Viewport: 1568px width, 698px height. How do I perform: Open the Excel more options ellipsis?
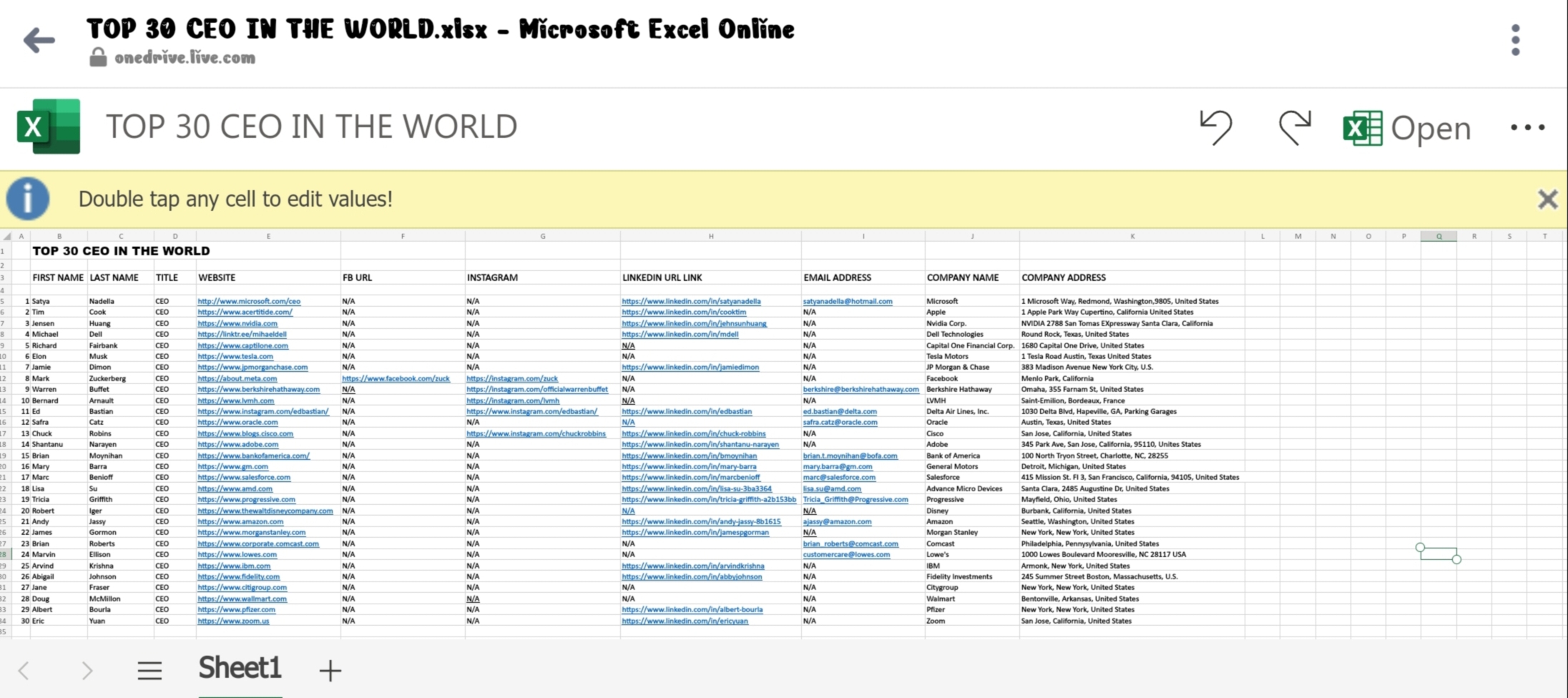(x=1528, y=128)
